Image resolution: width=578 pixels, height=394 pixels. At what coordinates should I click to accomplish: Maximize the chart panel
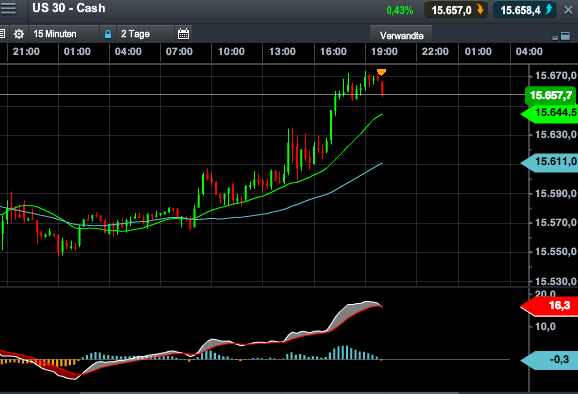coord(565,36)
